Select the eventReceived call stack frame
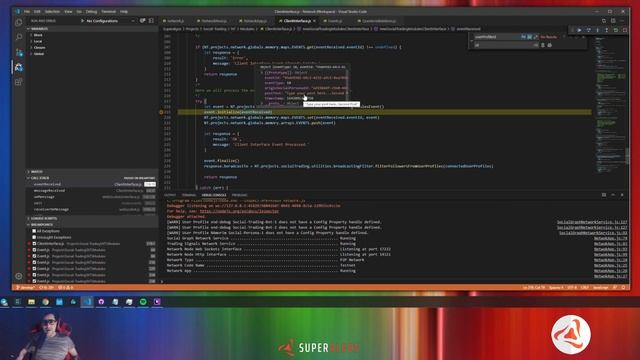This screenshot has height=360, width=640. click(92, 184)
